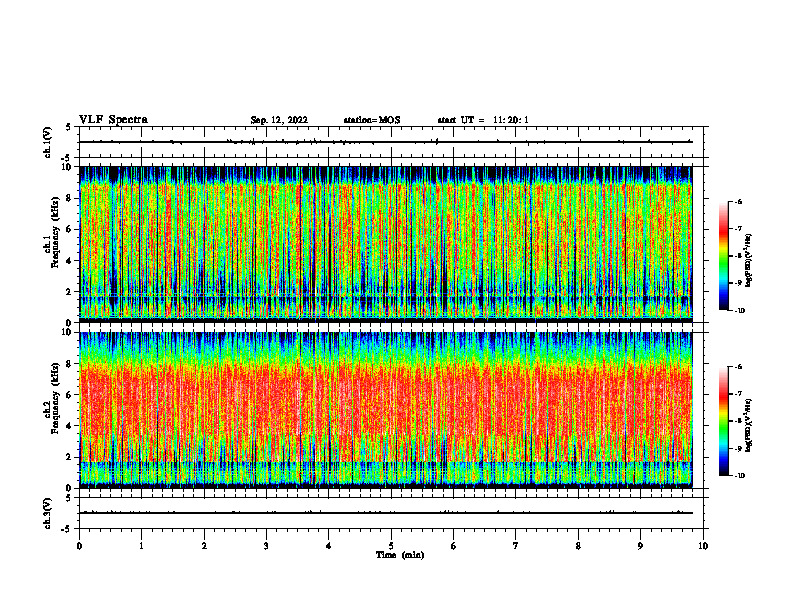
Task: Click the "ch.3(V)" axis label
Action: (47, 513)
